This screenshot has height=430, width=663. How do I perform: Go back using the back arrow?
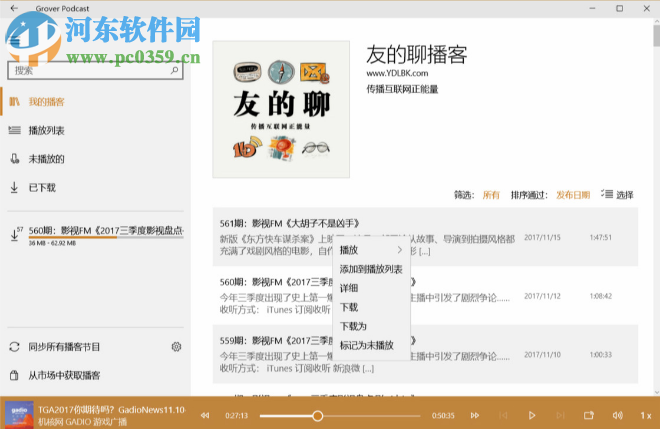click(14, 8)
